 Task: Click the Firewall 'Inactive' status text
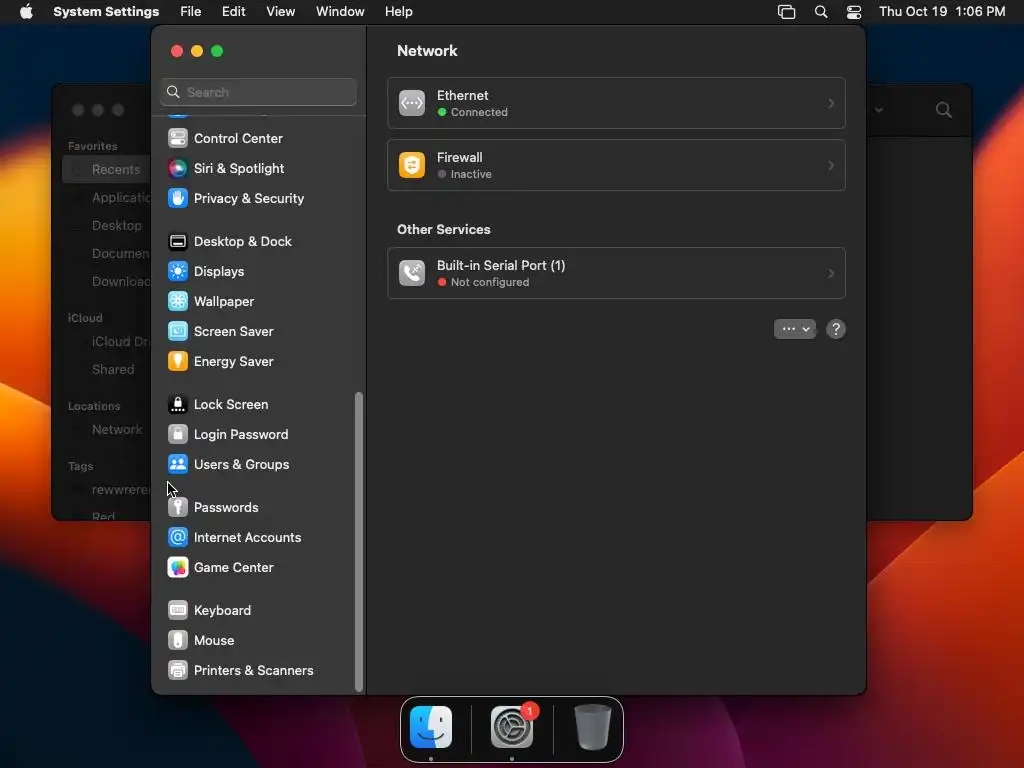[471, 174]
